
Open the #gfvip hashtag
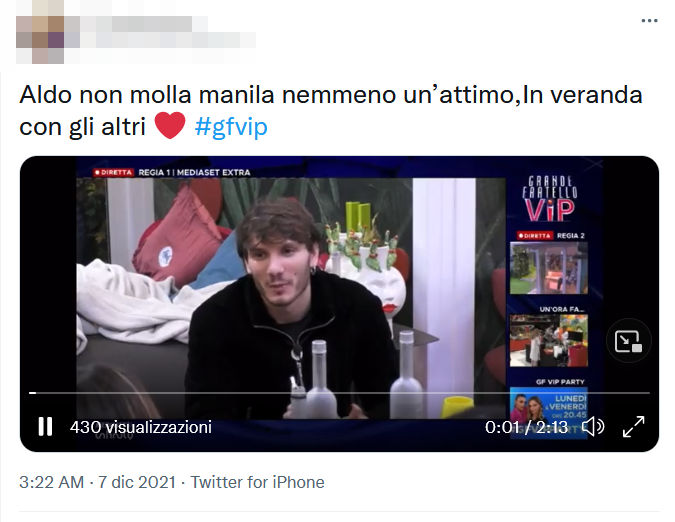231,127
